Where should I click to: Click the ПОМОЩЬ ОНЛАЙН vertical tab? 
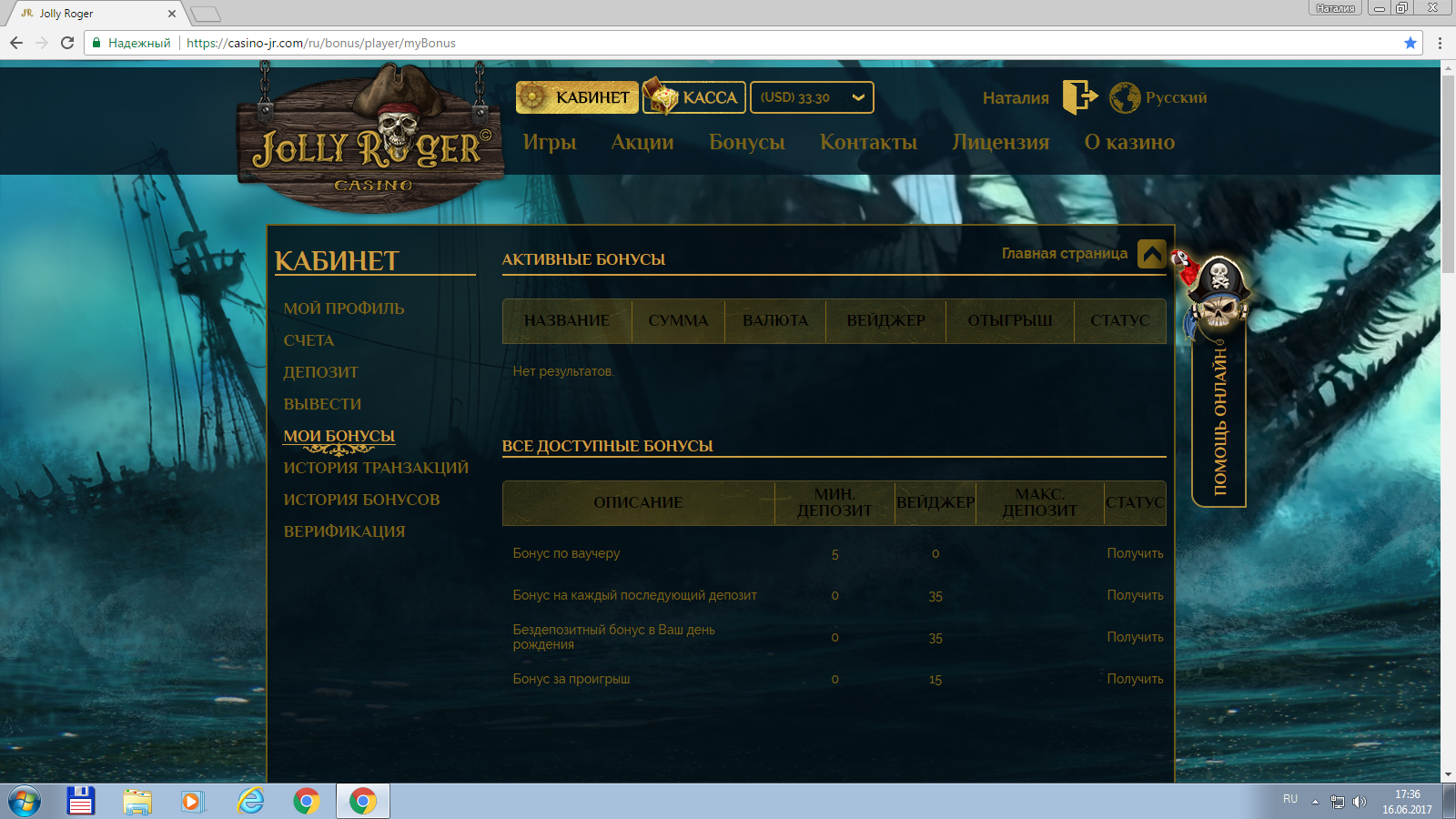coord(1219,421)
